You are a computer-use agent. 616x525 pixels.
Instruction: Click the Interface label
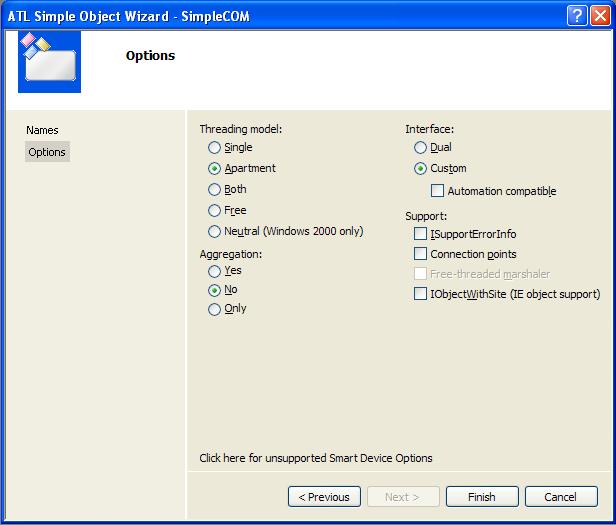pyautogui.click(x=429, y=129)
